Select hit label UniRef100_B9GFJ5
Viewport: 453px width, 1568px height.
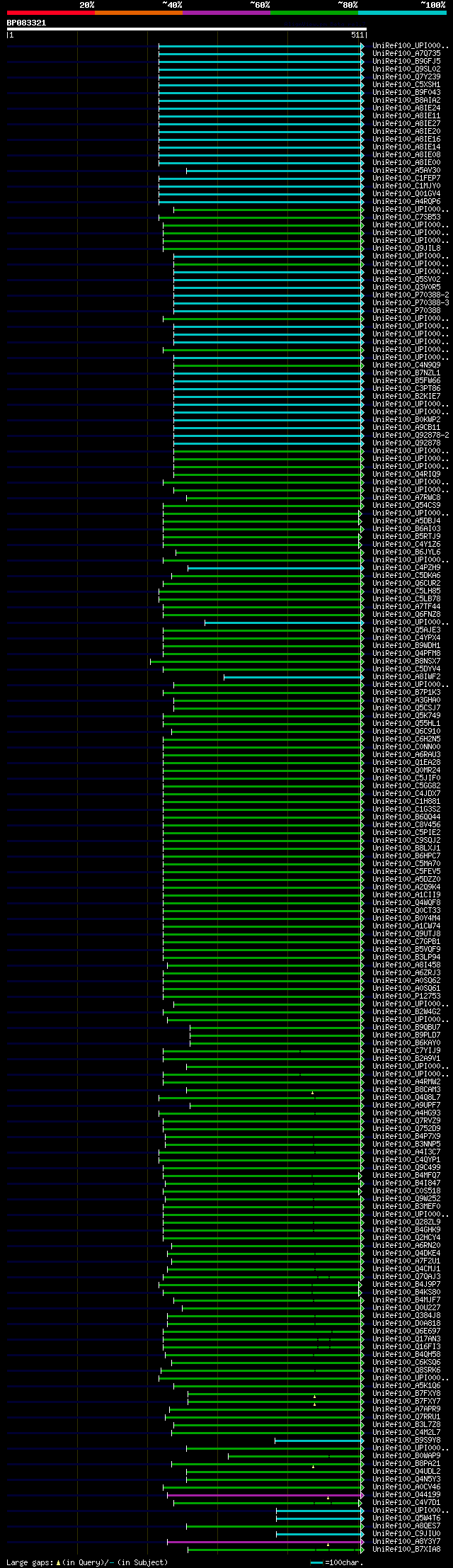click(406, 61)
